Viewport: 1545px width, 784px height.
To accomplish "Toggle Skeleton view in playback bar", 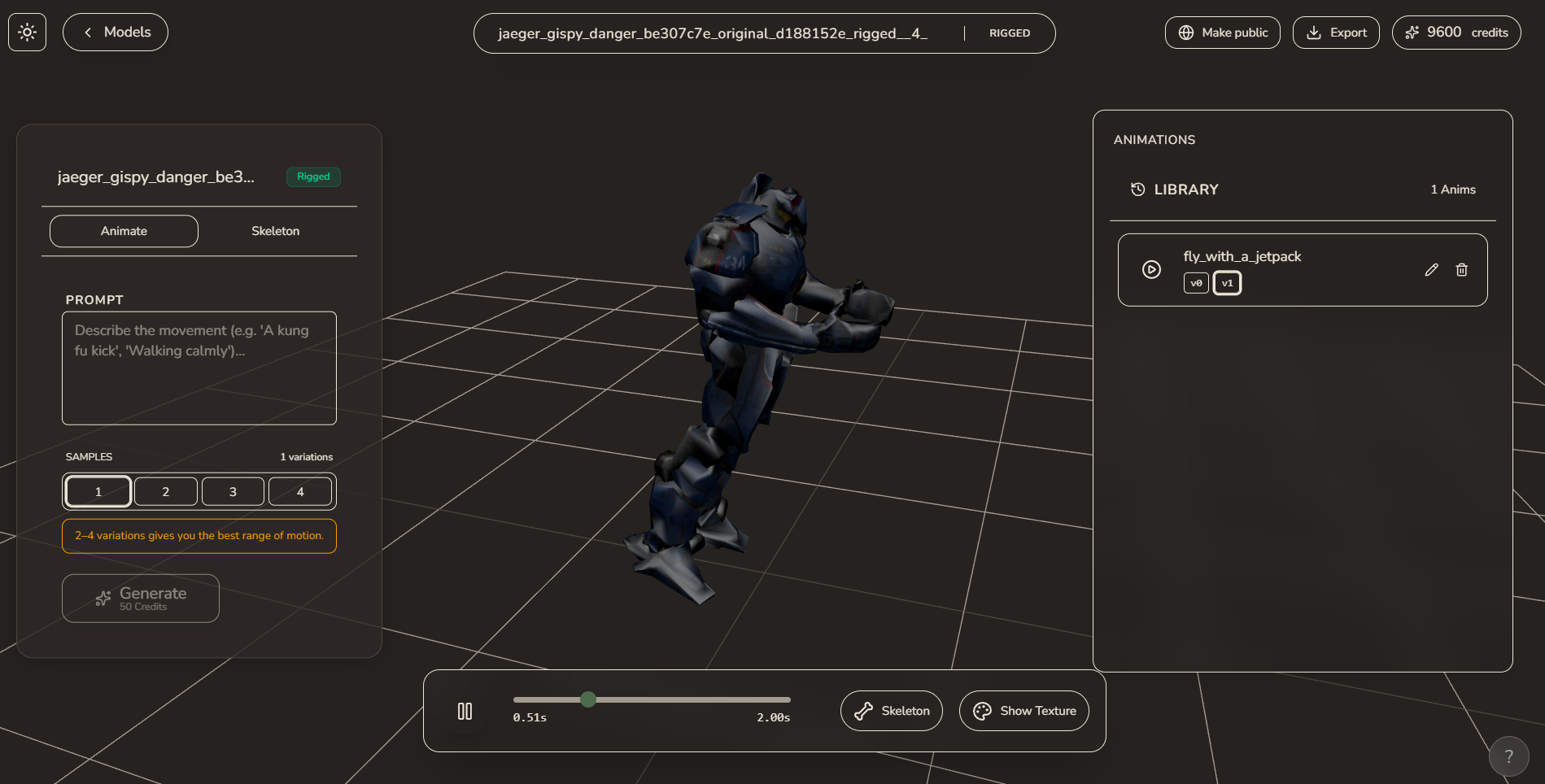I will [892, 711].
